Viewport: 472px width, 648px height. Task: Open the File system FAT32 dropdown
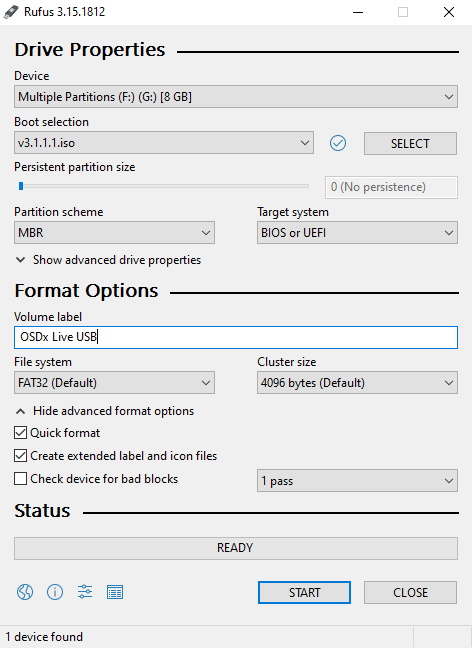click(114, 383)
